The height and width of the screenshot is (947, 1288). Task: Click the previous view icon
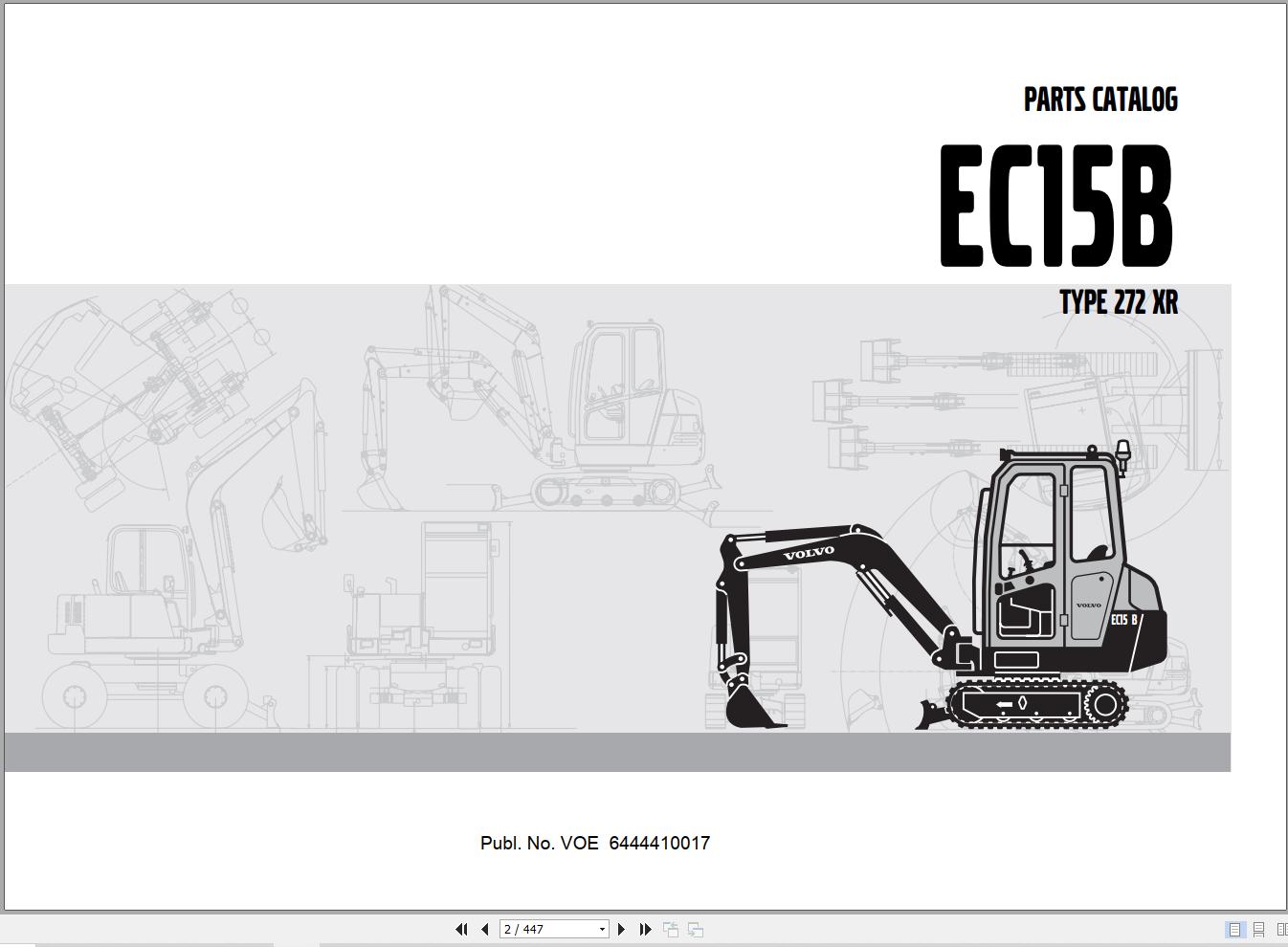coord(671,929)
